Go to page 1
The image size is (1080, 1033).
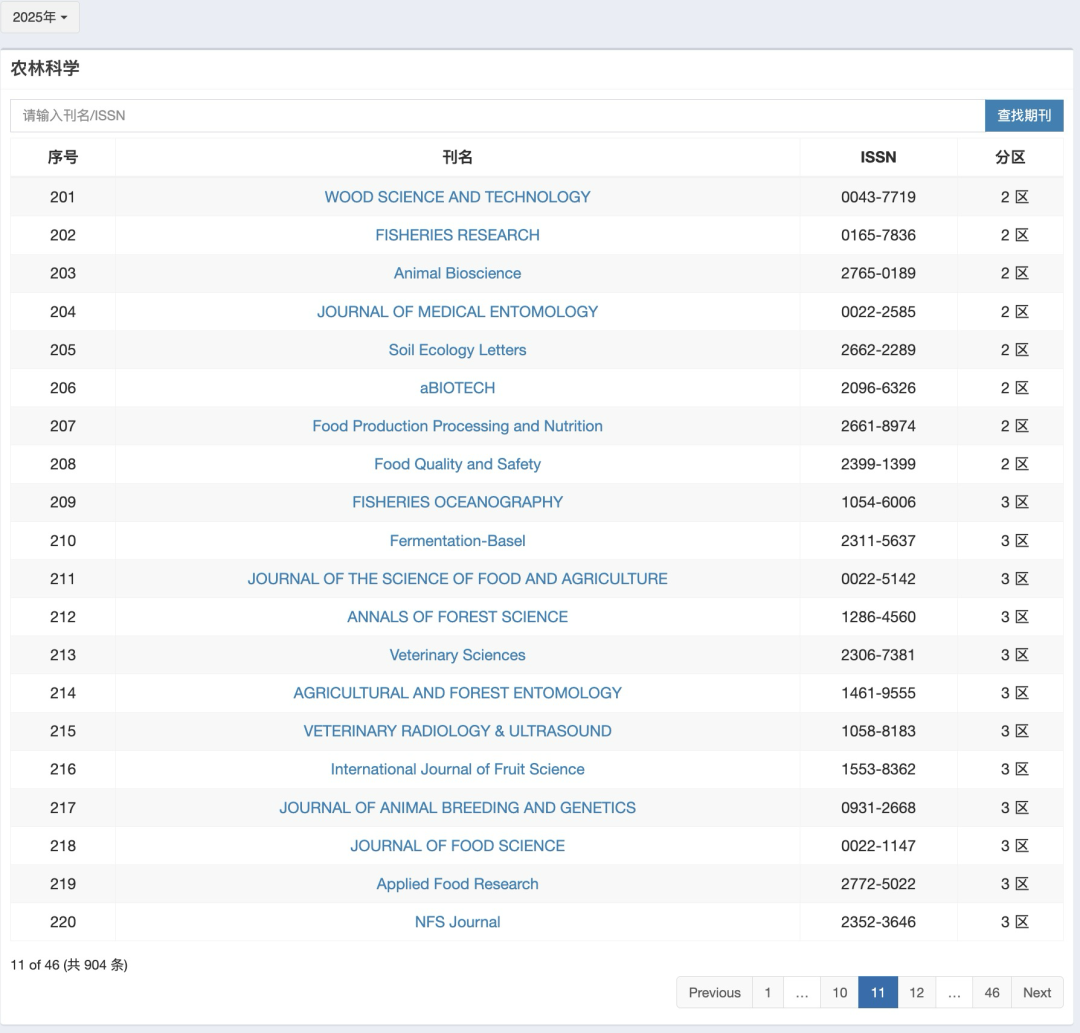767,992
